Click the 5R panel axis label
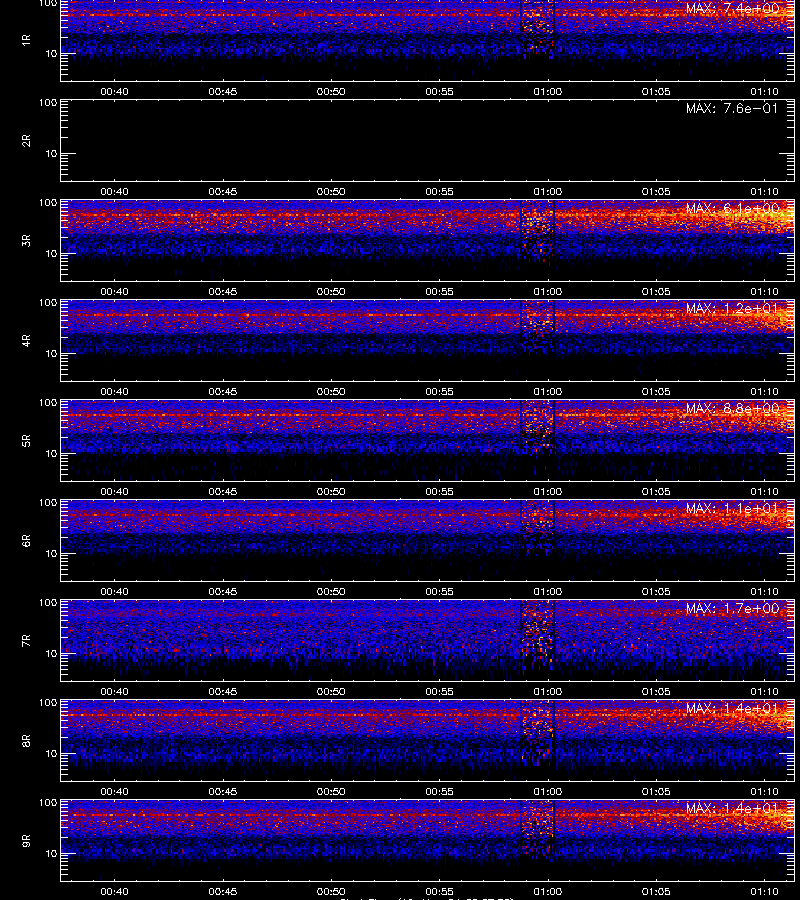Viewport: 800px width, 900px height. [26, 441]
